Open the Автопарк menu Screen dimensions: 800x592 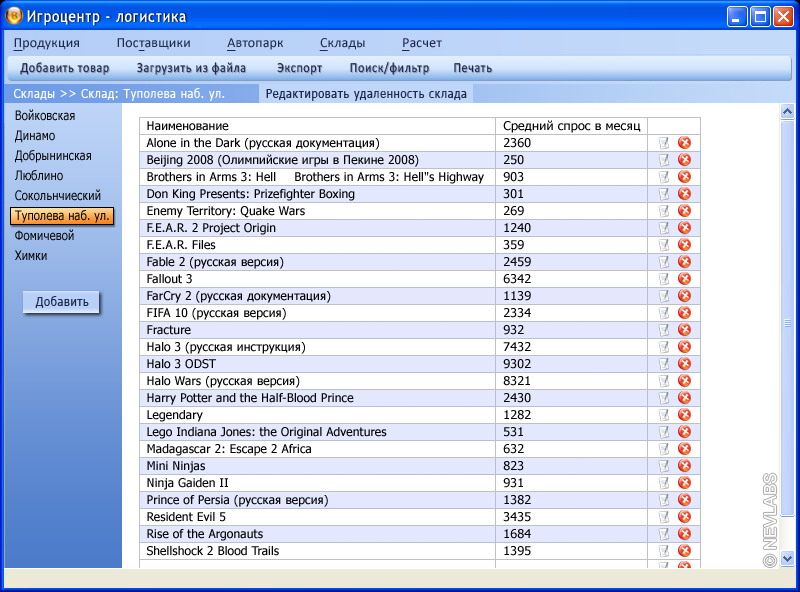(255, 43)
